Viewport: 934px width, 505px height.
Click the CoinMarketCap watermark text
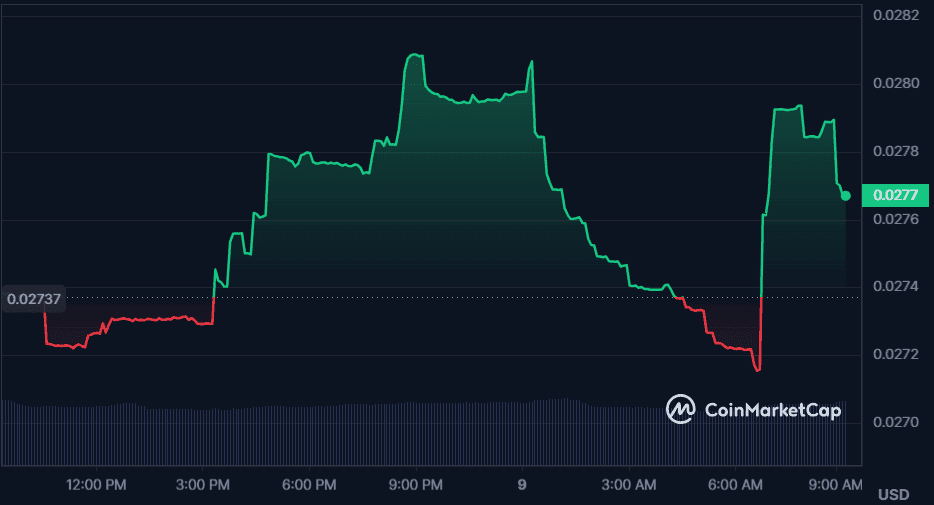[x=772, y=410]
